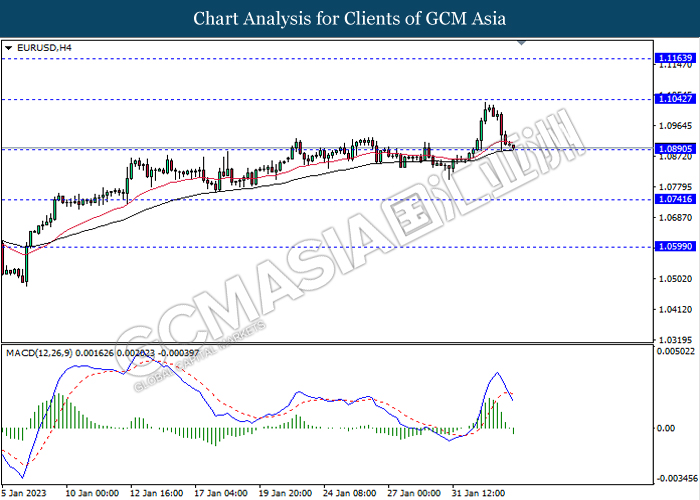Select the 1.07416 price level label
Screen dimensions: 700x500
click(675, 199)
